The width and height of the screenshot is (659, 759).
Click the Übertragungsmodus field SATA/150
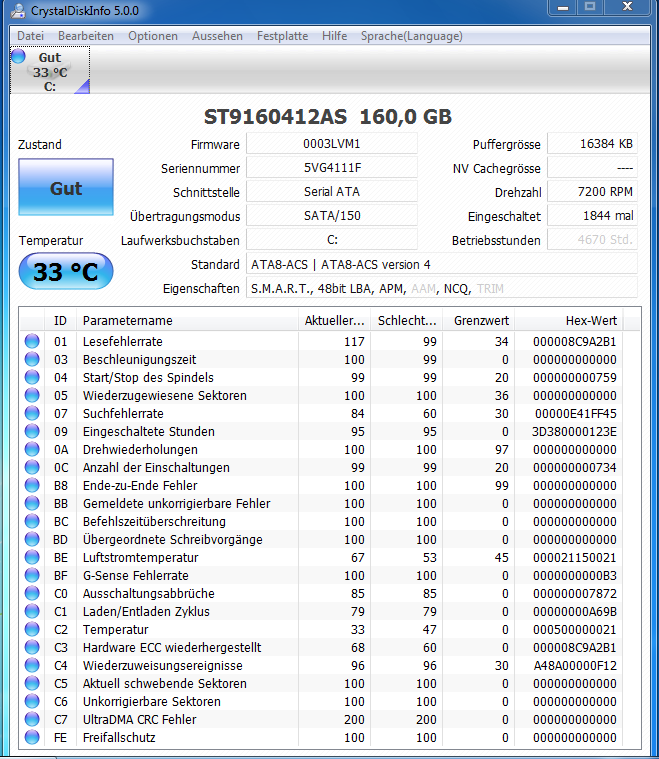coord(332,216)
